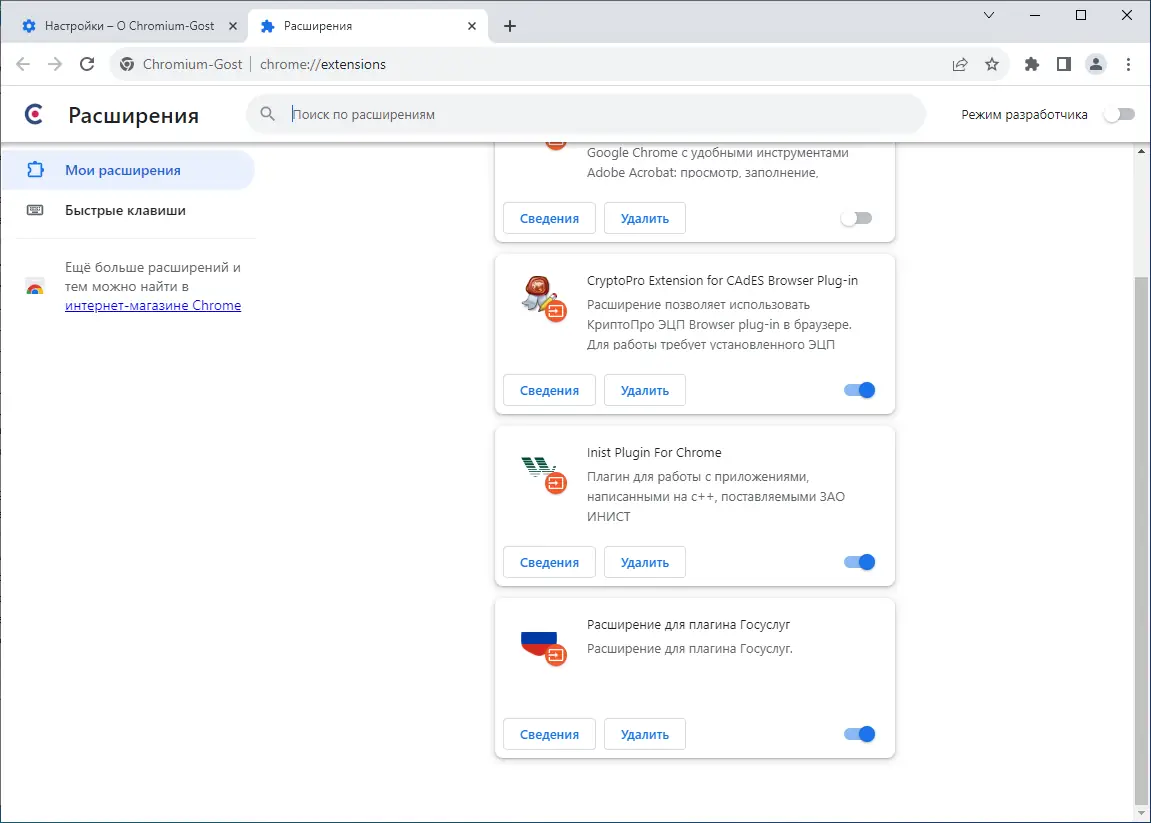
Task: Turn off Inist Plugin For Chrome
Action: pyautogui.click(x=859, y=562)
